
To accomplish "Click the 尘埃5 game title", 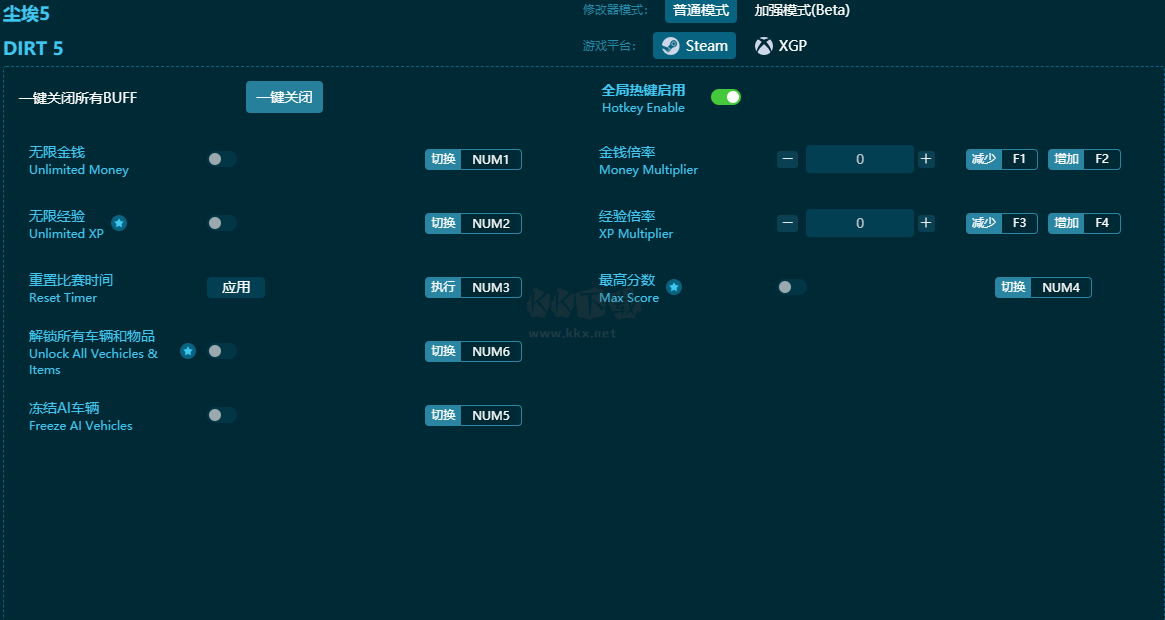I will [x=26, y=13].
